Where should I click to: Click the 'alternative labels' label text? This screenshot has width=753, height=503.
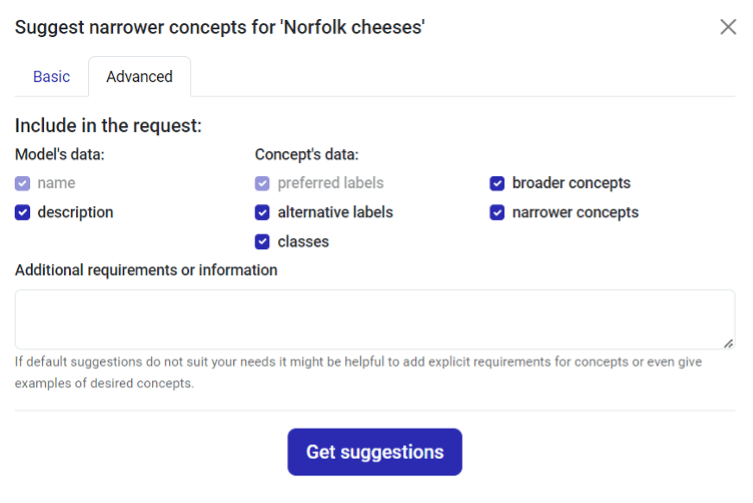pos(335,212)
